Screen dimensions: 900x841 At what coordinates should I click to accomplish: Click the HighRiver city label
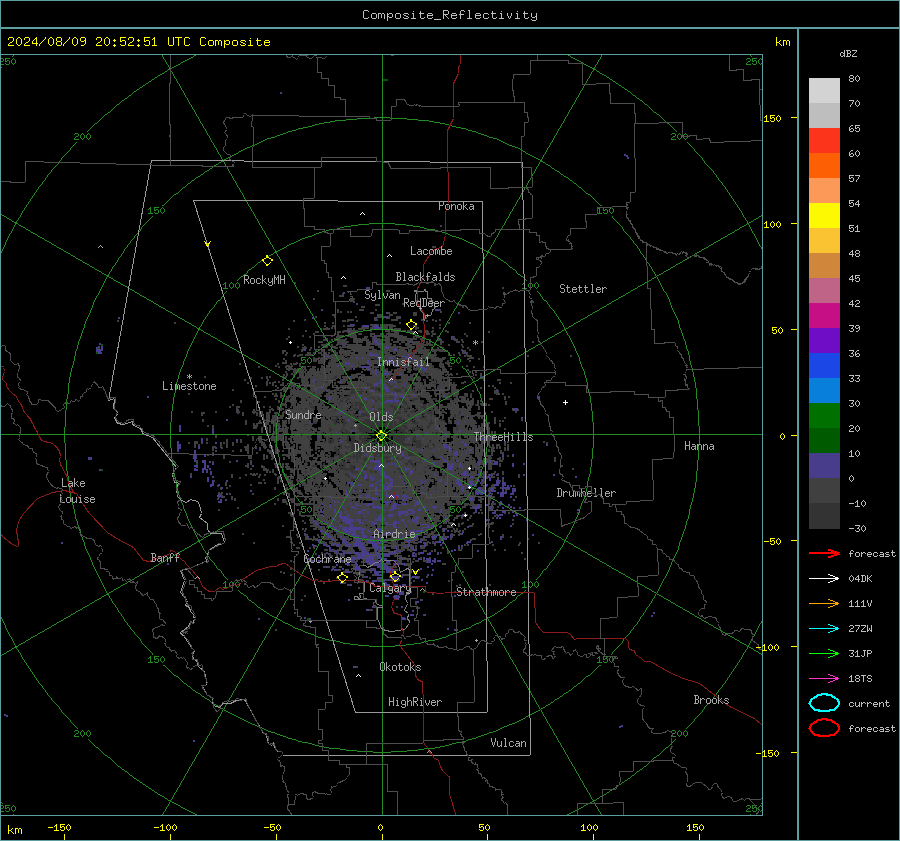tap(415, 702)
